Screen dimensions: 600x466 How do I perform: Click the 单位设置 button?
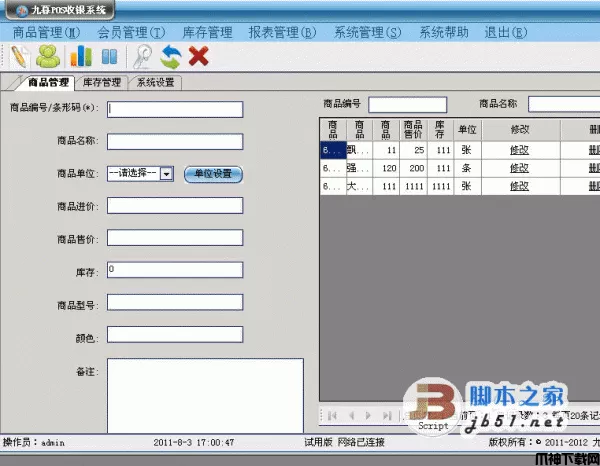[x=213, y=174]
